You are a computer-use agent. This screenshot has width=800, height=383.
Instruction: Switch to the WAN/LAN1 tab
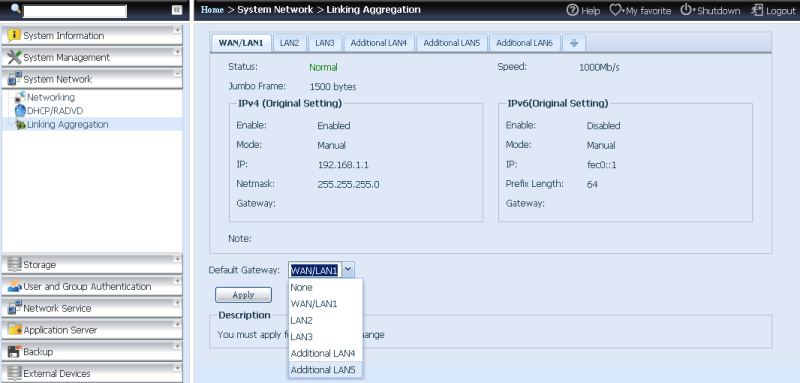point(241,43)
